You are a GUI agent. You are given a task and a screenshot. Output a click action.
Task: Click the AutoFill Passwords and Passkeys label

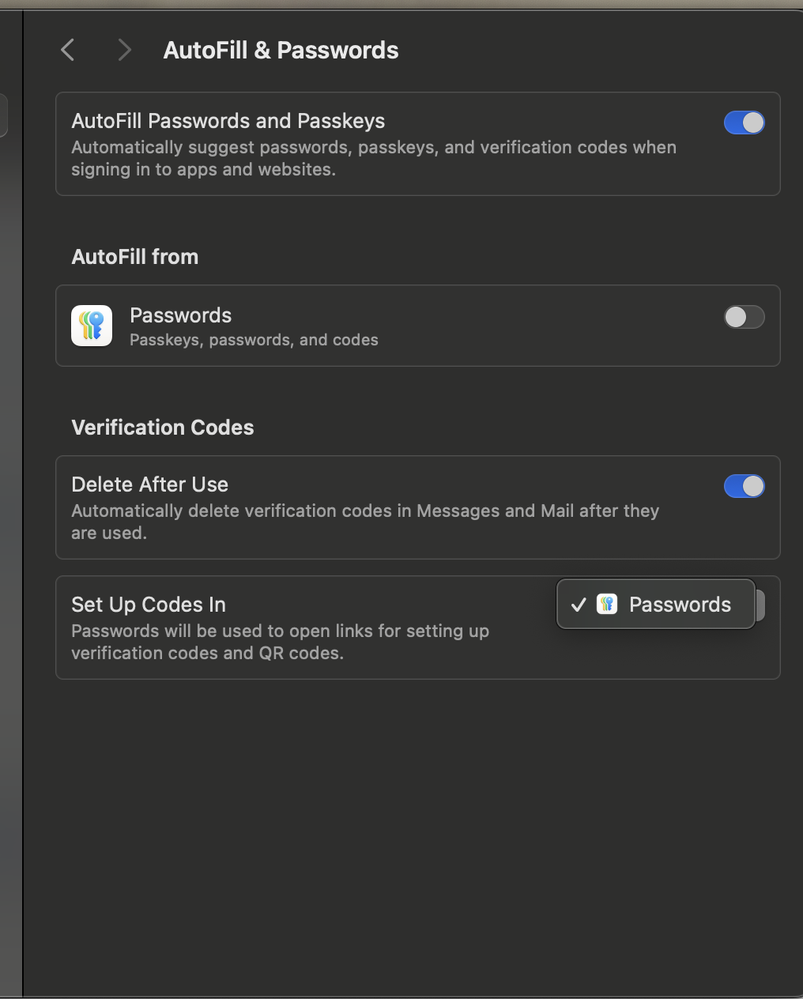pyautogui.click(x=228, y=121)
